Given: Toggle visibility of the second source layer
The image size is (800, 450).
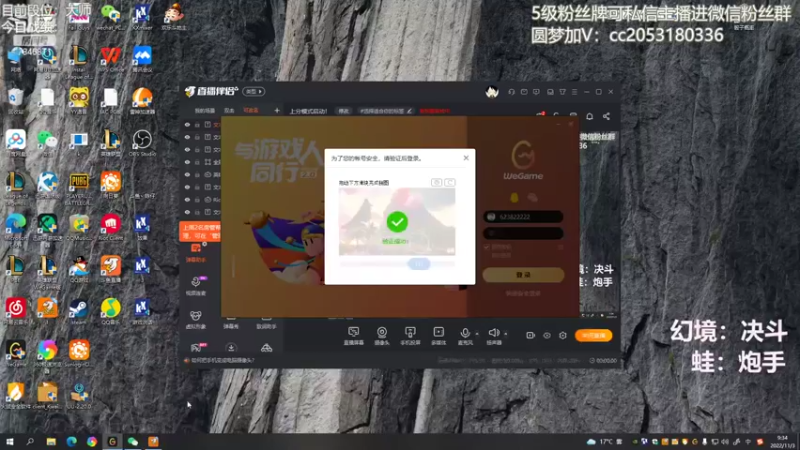Looking at the screenshot, I should [x=187, y=137].
